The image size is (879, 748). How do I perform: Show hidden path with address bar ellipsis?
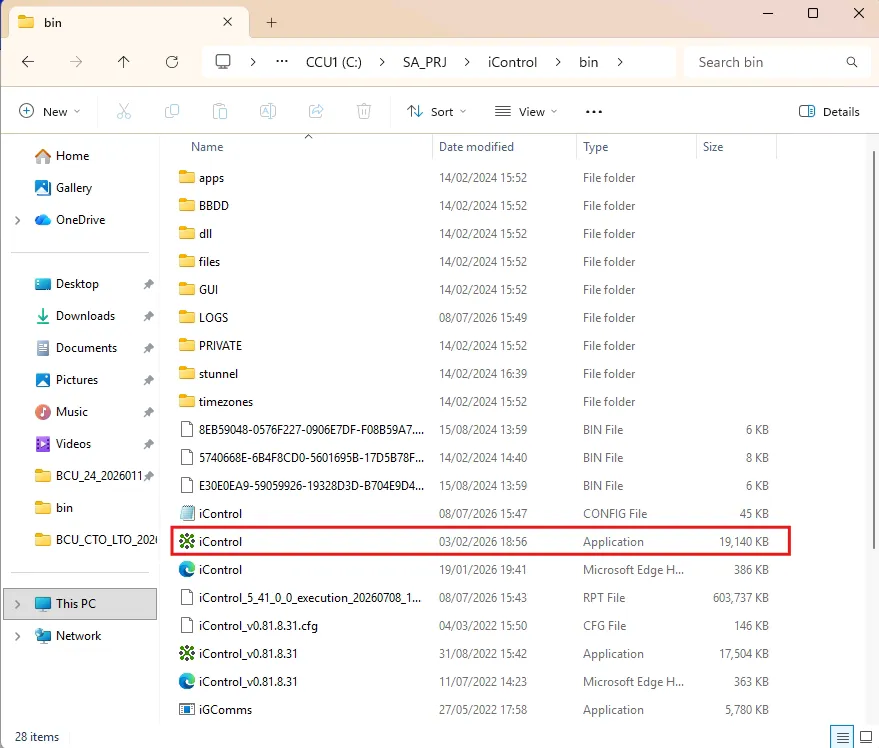282,62
